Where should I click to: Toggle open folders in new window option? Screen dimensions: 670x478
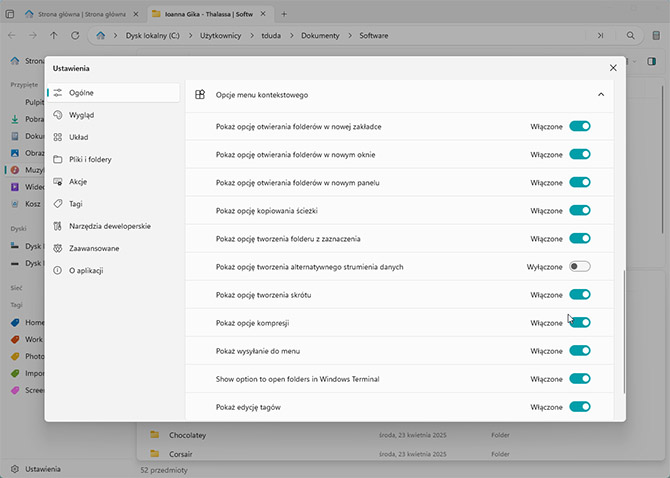[x=580, y=154]
